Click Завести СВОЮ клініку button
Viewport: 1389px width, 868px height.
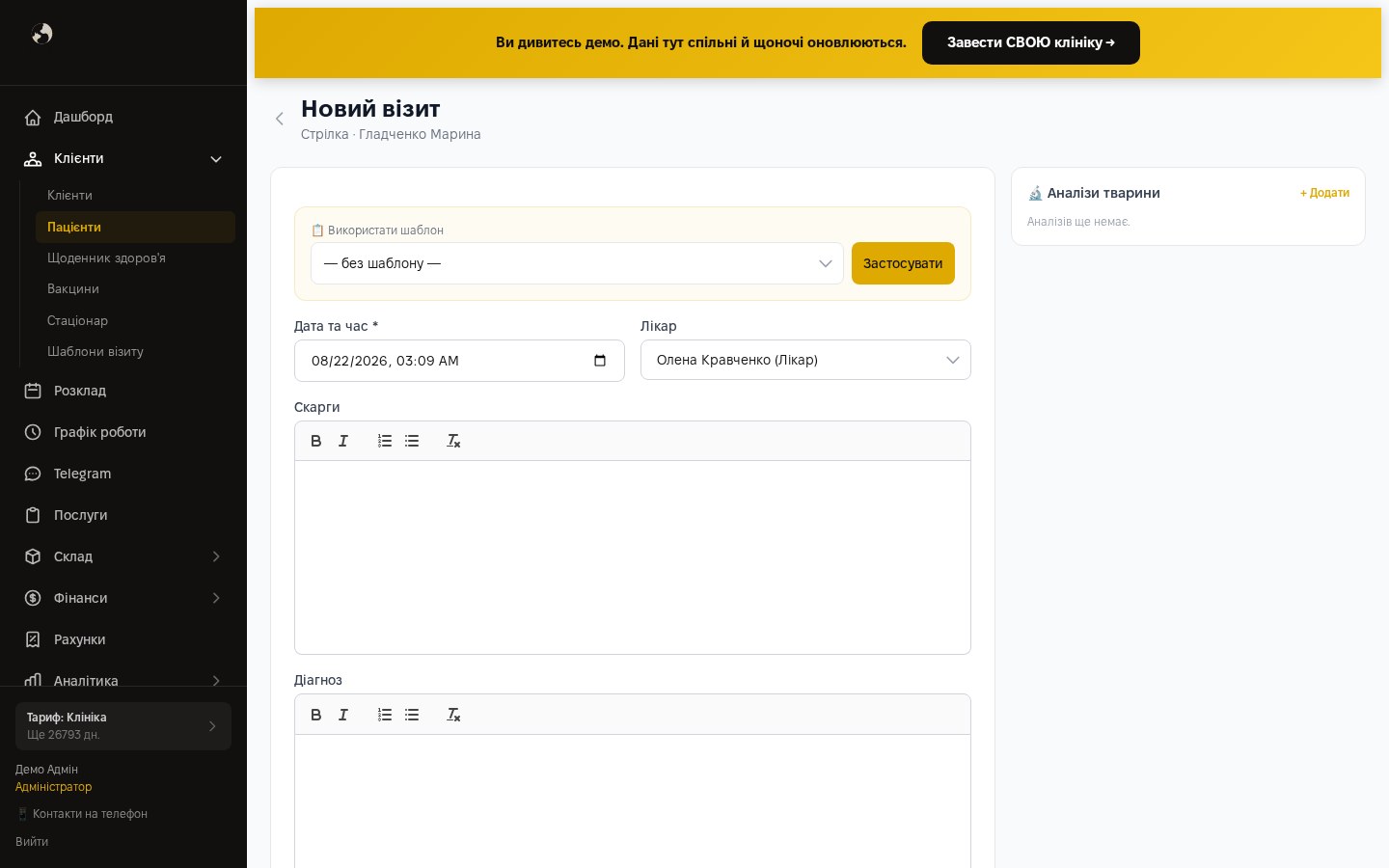(1031, 42)
